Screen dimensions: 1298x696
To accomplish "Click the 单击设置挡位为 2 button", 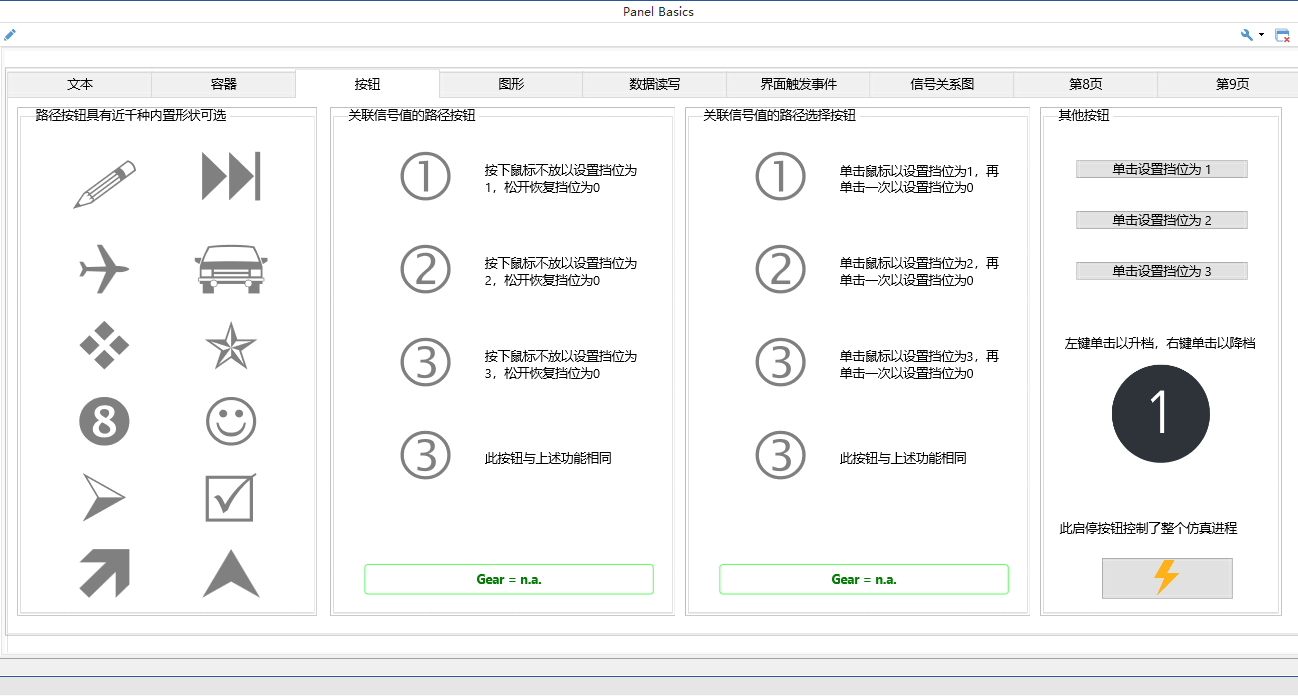I will pos(1162,220).
